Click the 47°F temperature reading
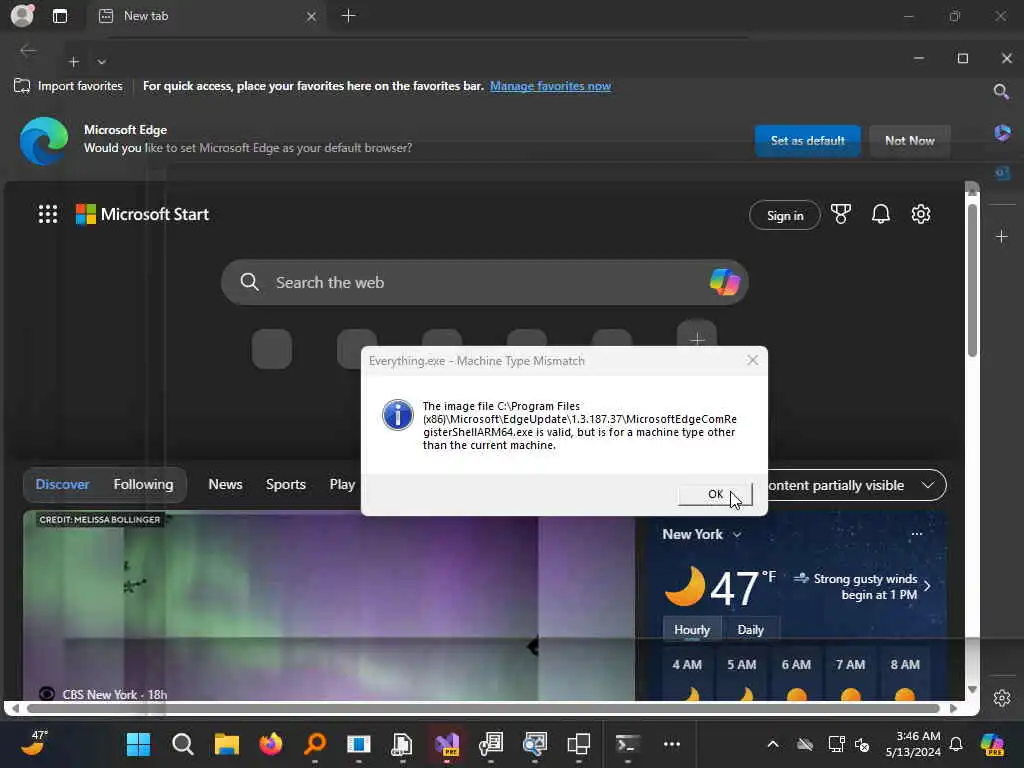This screenshot has height=768, width=1024. (x=742, y=587)
